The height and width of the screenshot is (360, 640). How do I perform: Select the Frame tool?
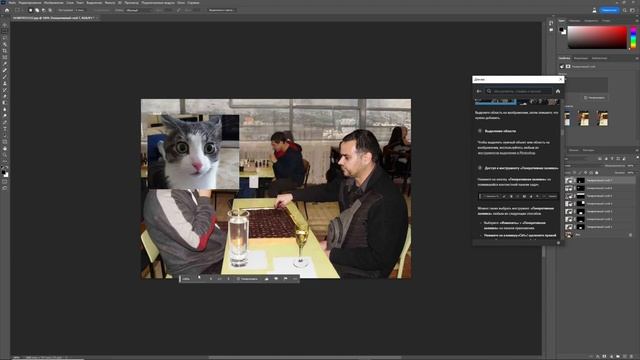[5, 57]
